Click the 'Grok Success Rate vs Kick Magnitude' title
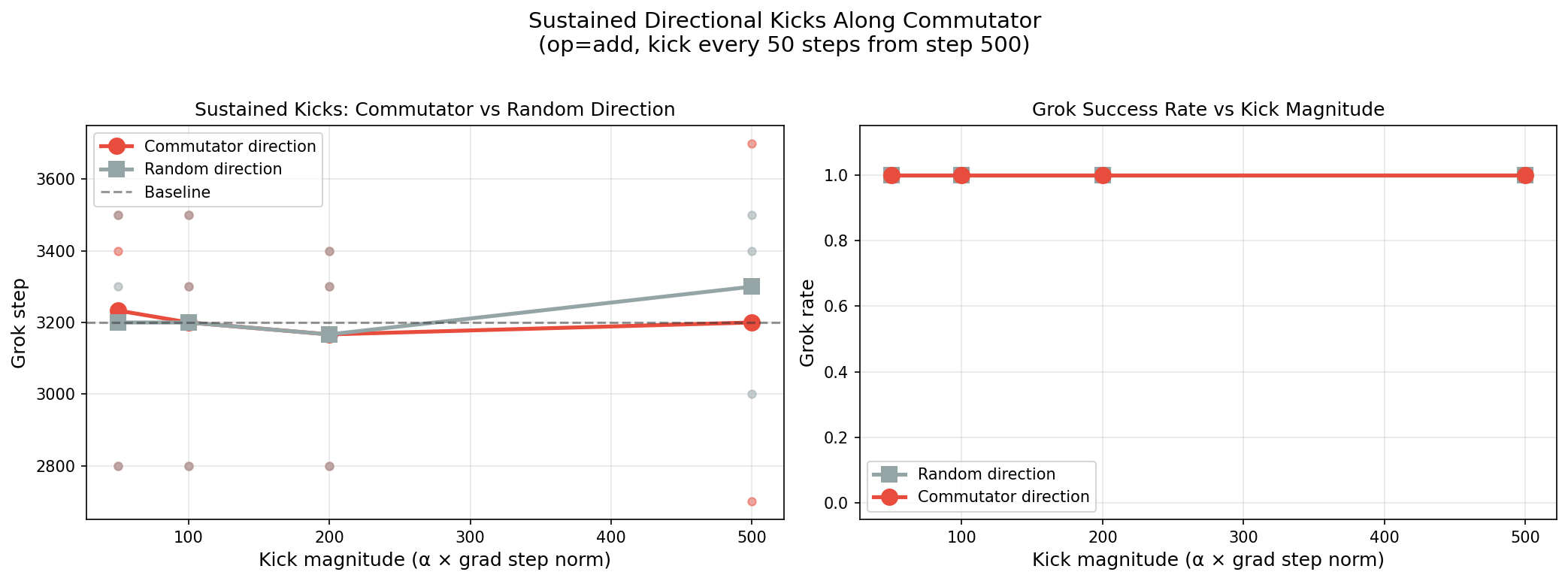The width and height of the screenshot is (1568, 581). (1208, 110)
